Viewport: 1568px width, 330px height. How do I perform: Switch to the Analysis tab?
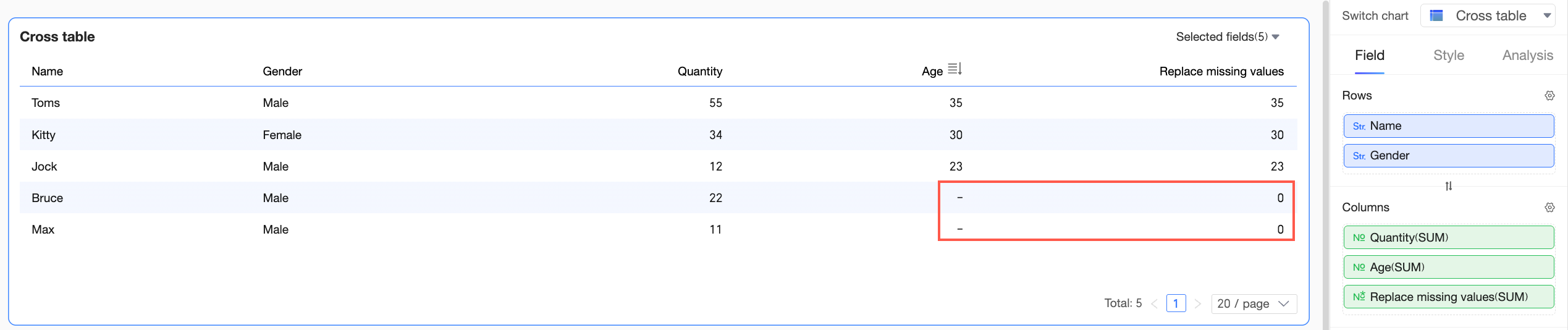tap(1527, 56)
